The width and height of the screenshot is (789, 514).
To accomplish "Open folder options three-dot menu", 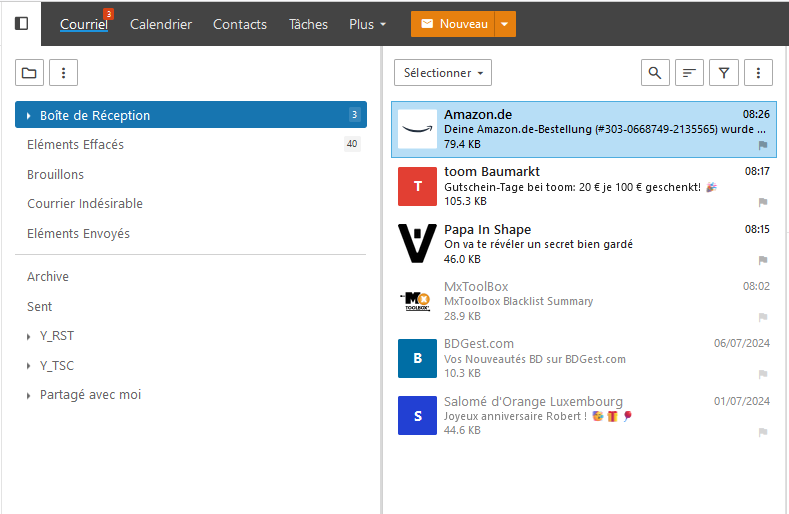I will [x=63, y=72].
